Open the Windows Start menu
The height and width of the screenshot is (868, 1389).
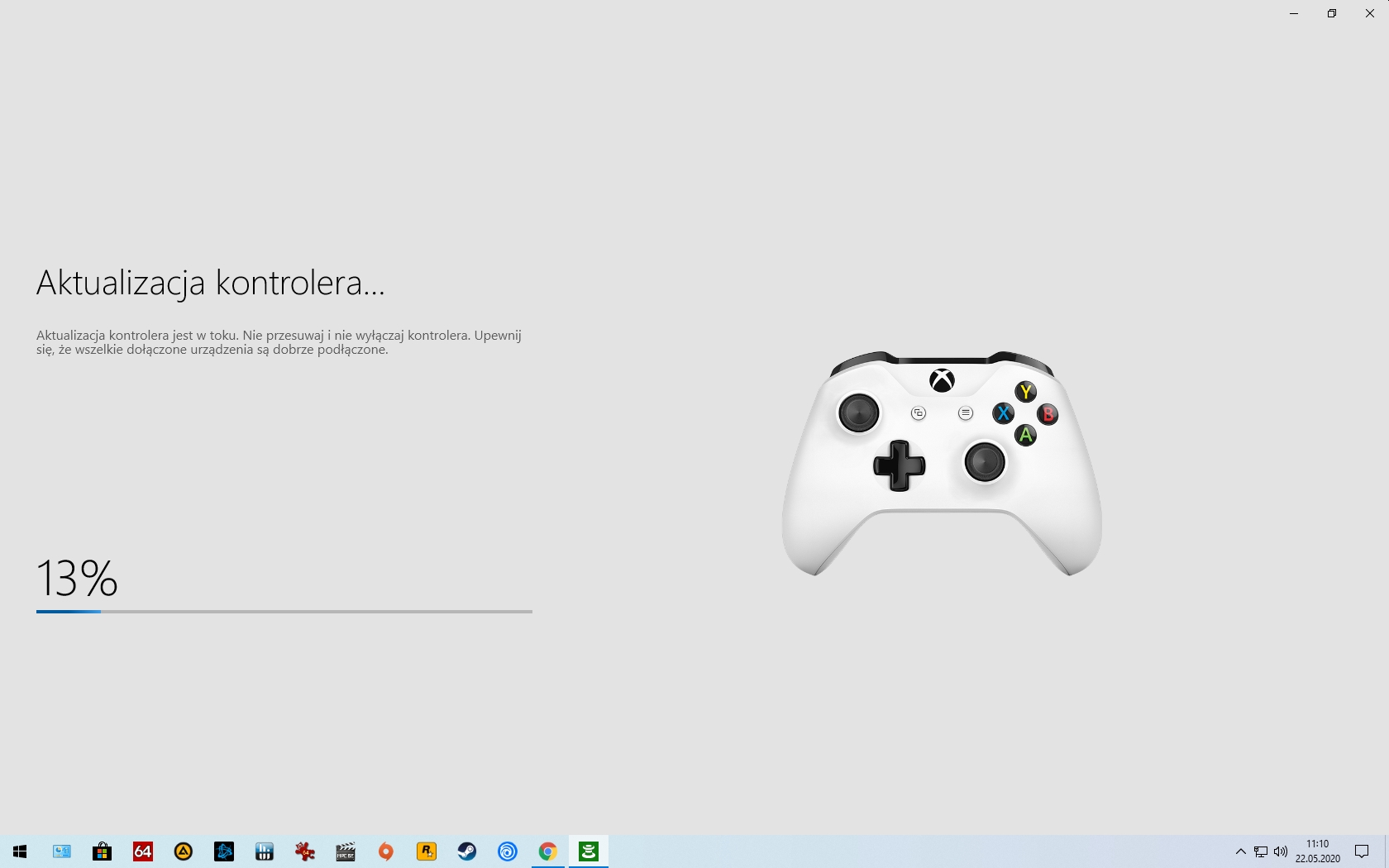20,851
